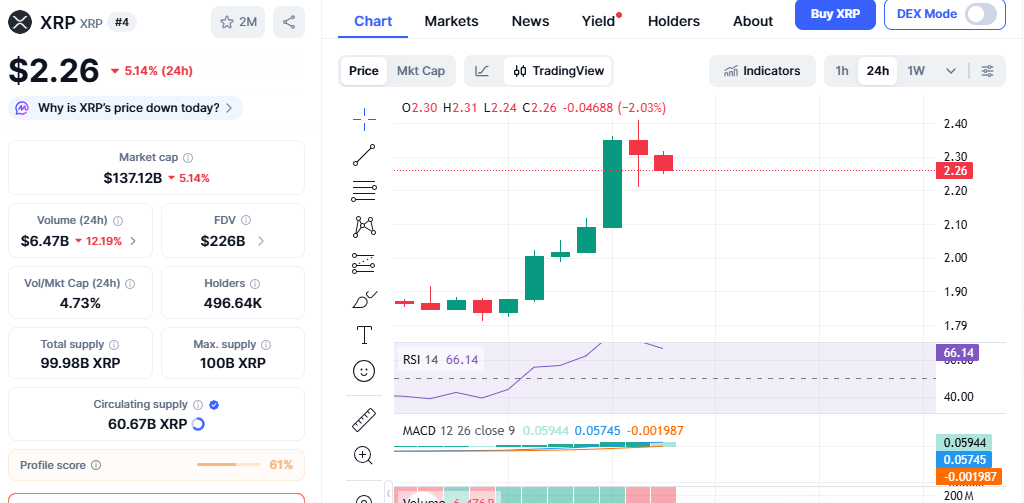1024x503 pixels.
Task: Switch chart to Mkt Cap view
Action: (x=420, y=71)
